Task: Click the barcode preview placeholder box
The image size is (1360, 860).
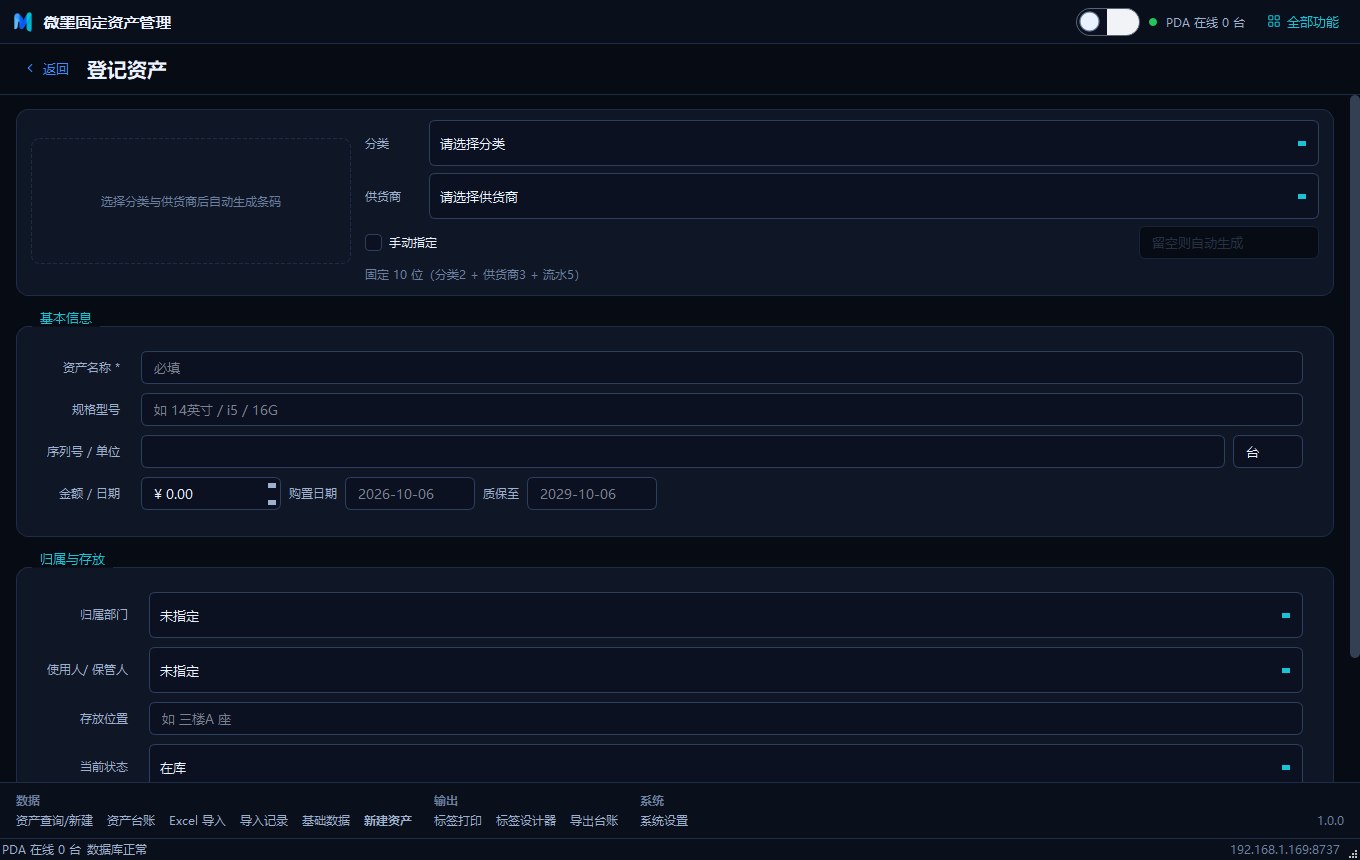Action: [x=191, y=201]
